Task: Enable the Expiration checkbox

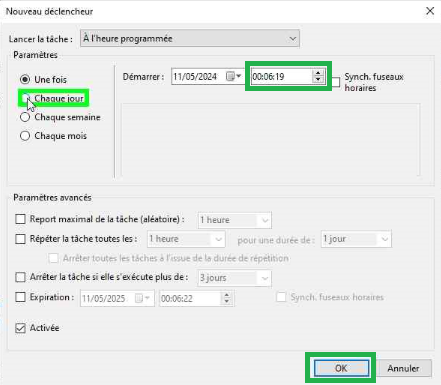Action: (20, 297)
